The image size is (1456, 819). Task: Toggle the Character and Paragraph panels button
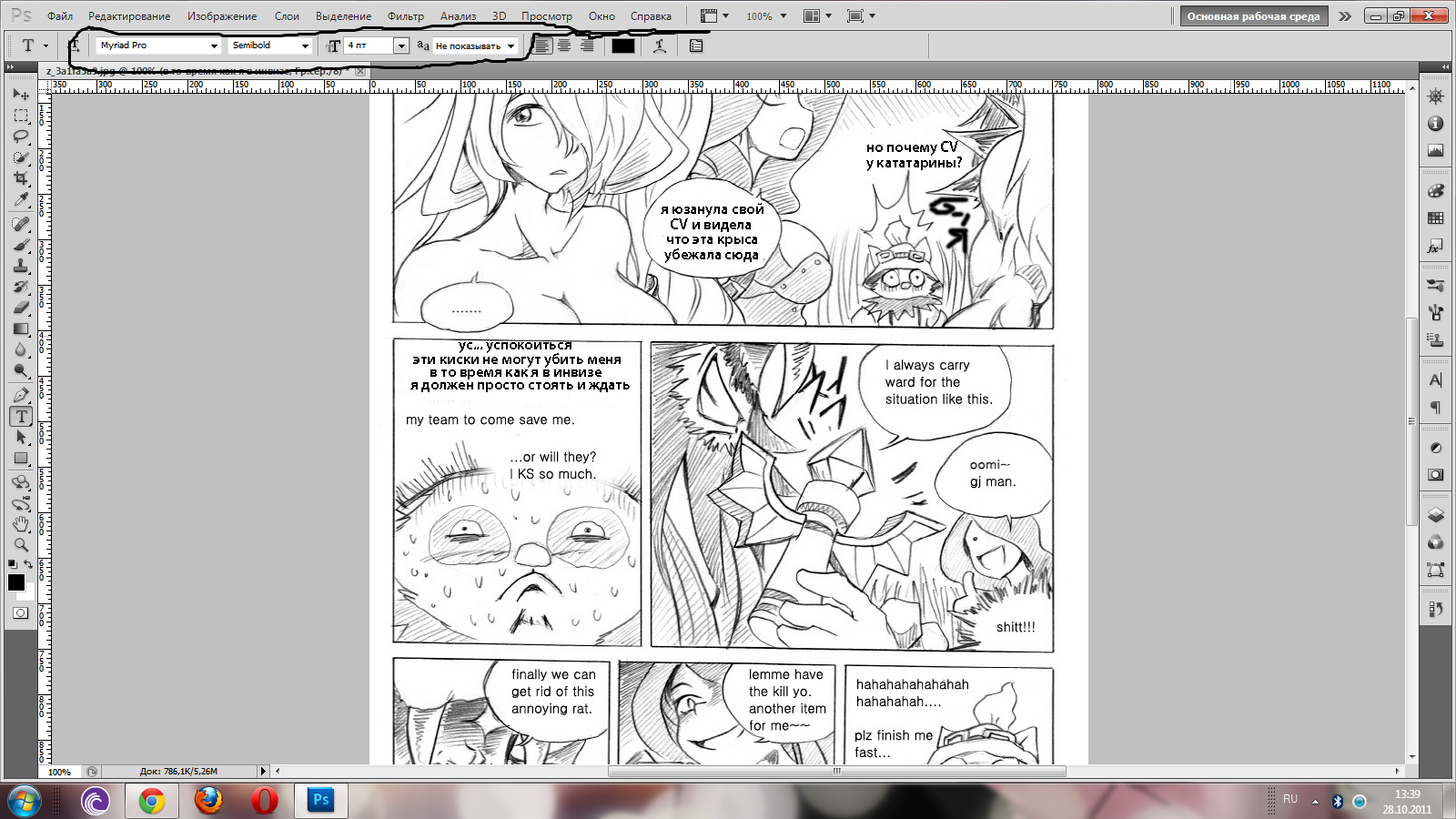(x=696, y=45)
